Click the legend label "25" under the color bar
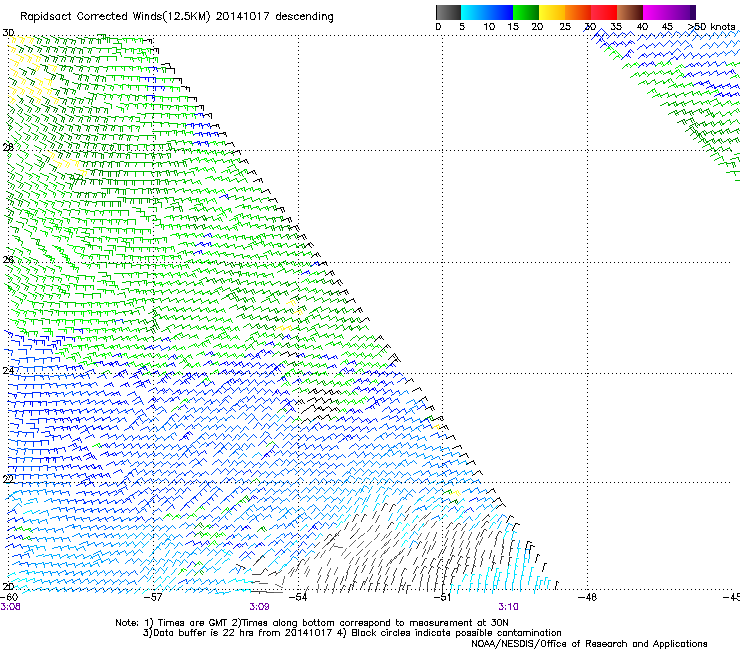Screen dimensions: 740x650 [x=565, y=27]
